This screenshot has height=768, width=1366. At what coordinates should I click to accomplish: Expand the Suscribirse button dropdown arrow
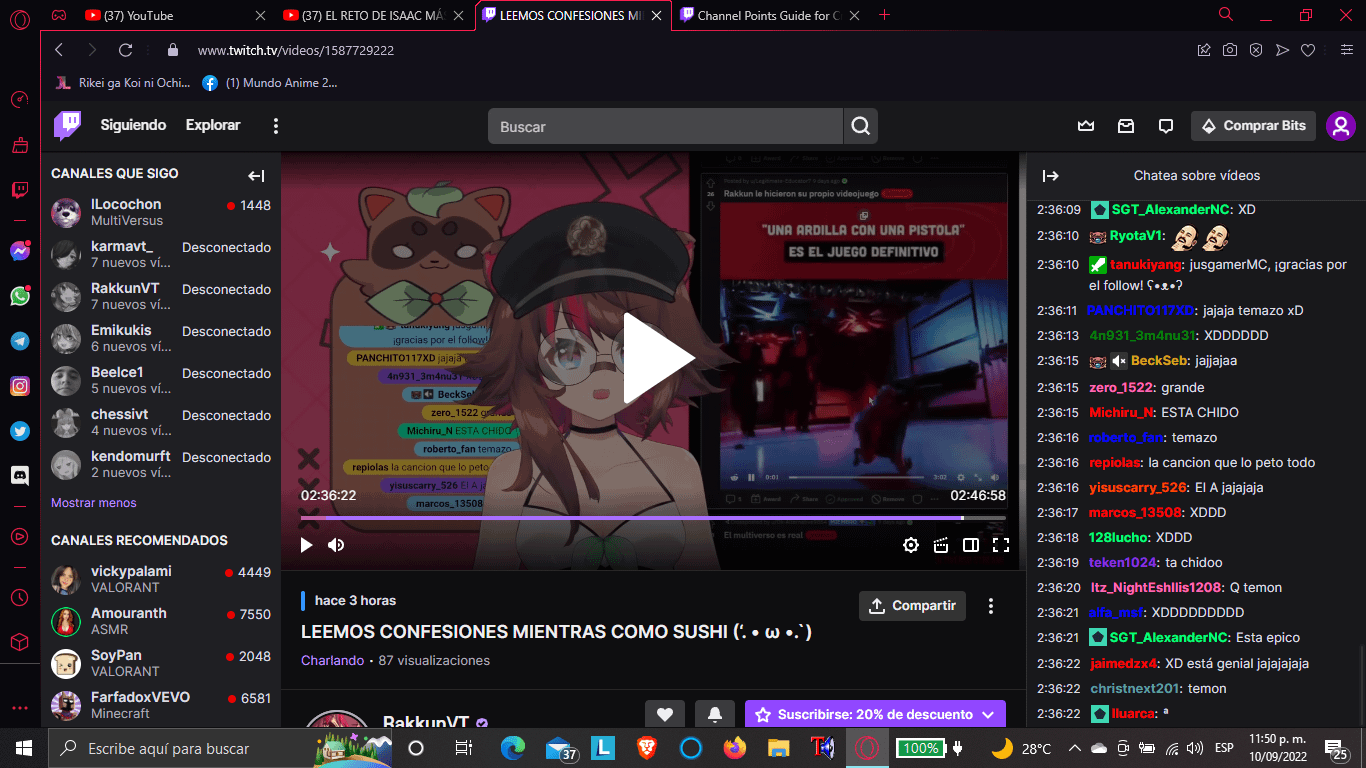pos(988,715)
